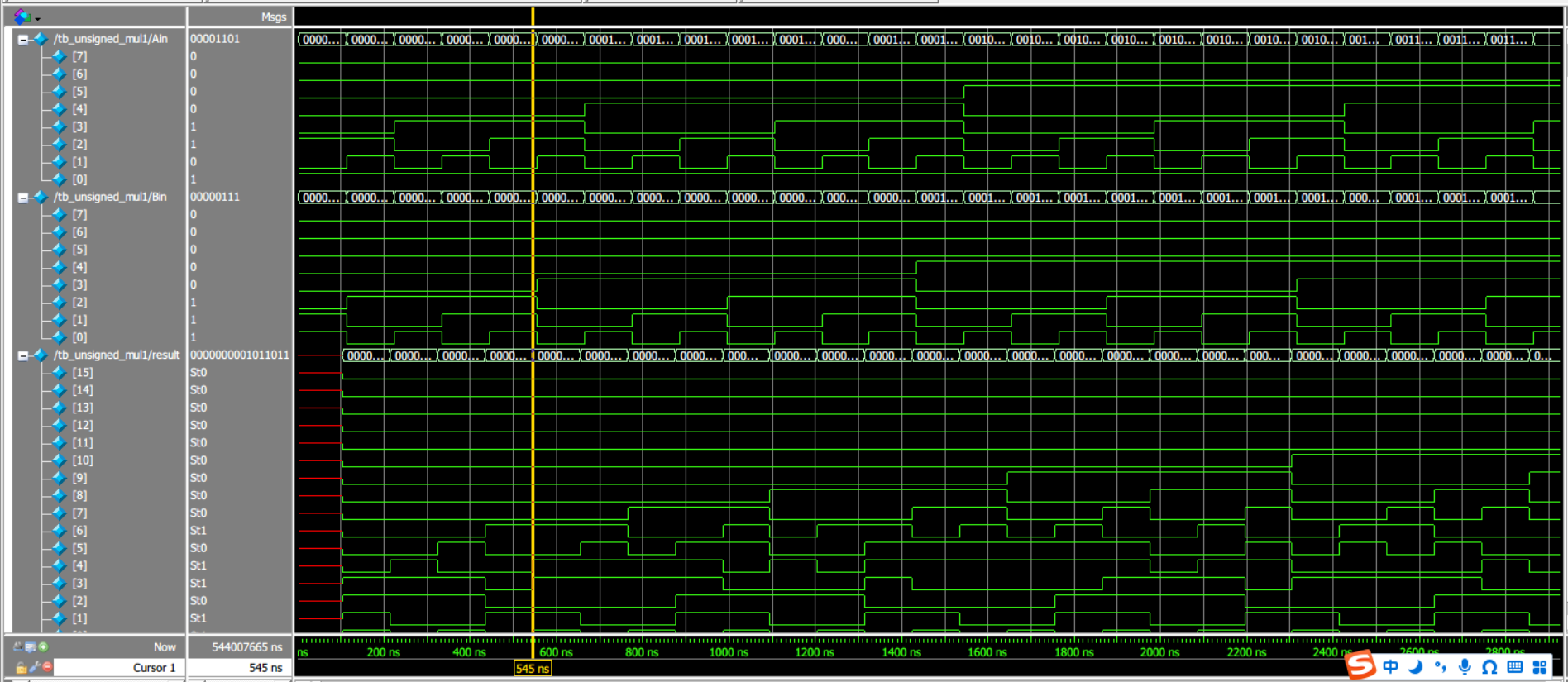1568x682 pixels.
Task: Select the Bin bit [3] row label
Action: [x=79, y=285]
